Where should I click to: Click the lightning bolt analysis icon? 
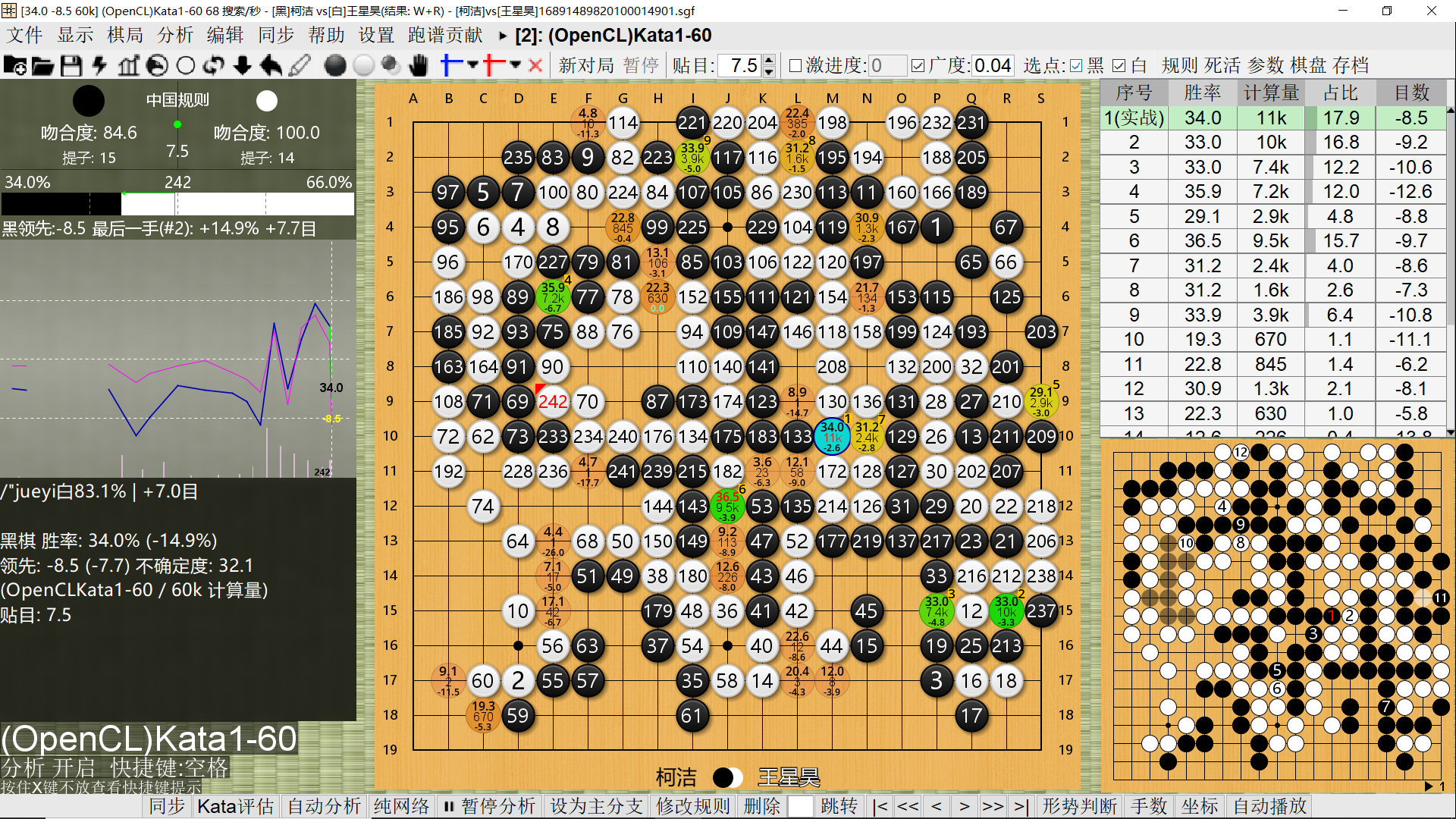coord(99,66)
